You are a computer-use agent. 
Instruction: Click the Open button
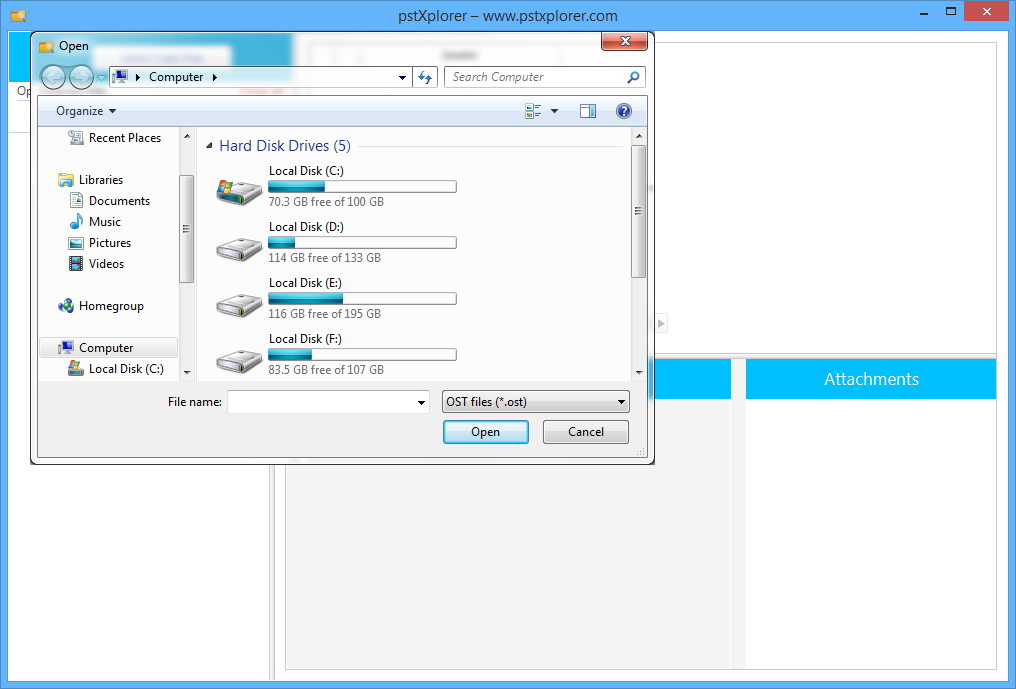(x=485, y=432)
